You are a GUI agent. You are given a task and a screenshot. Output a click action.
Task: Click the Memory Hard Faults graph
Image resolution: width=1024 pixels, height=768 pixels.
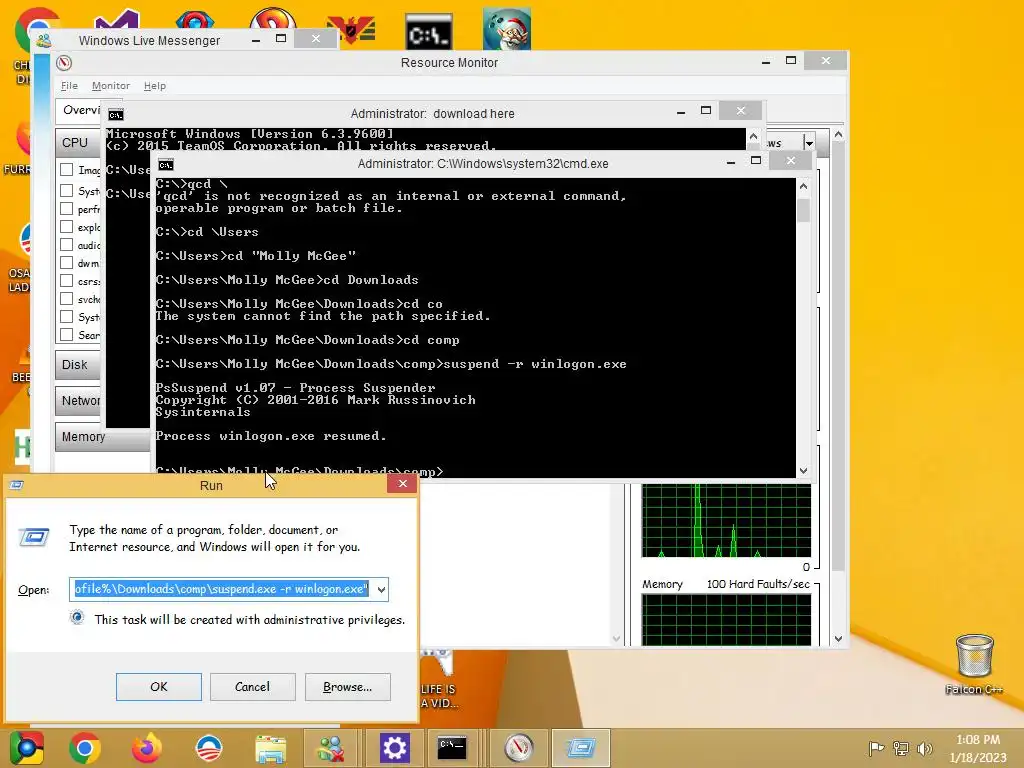click(726, 620)
